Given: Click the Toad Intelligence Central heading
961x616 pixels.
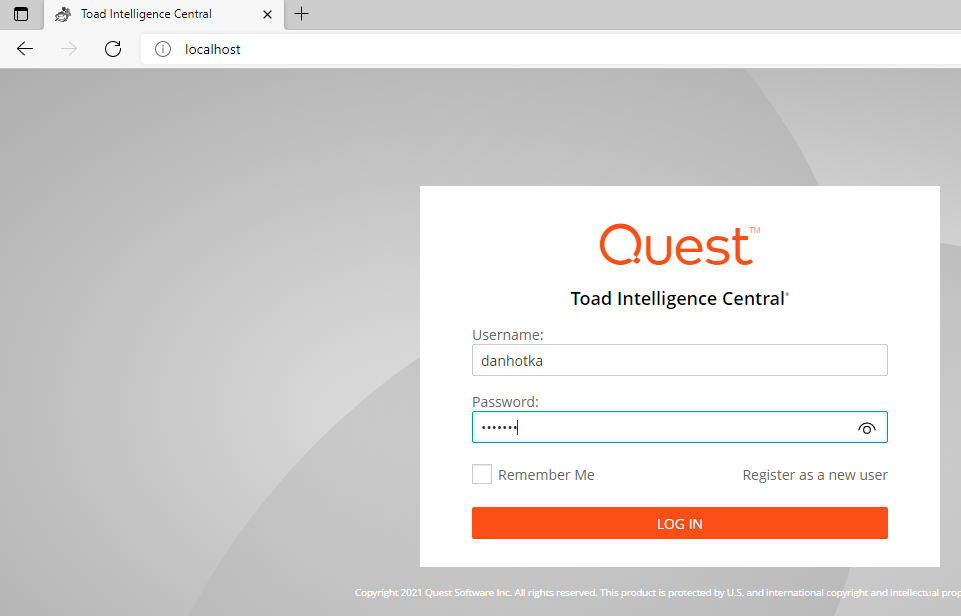Looking at the screenshot, I should (679, 298).
